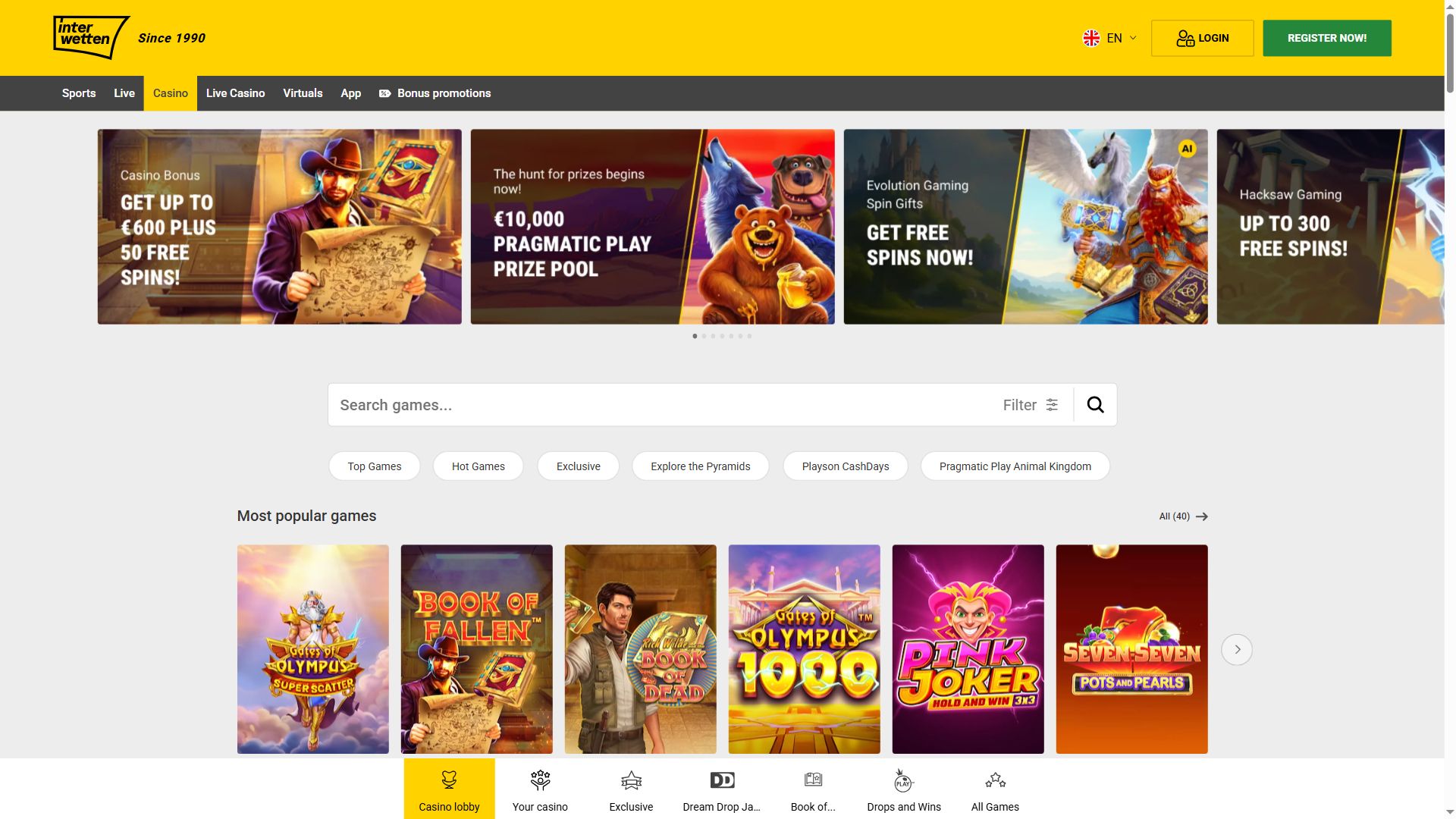Select the Top Games filter chip
The height and width of the screenshot is (819, 1456).
(x=375, y=466)
